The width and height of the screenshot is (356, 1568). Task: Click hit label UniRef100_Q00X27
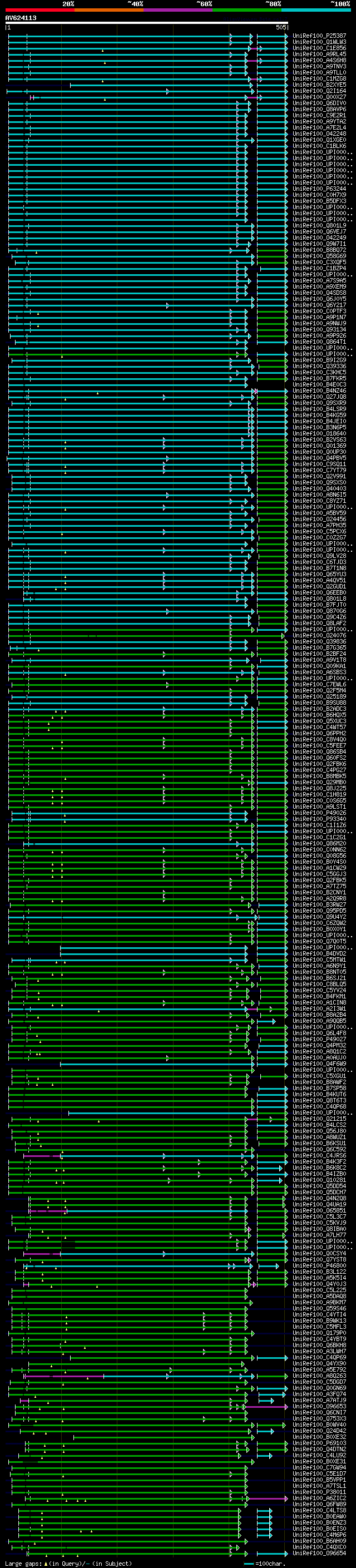(x=319, y=97)
